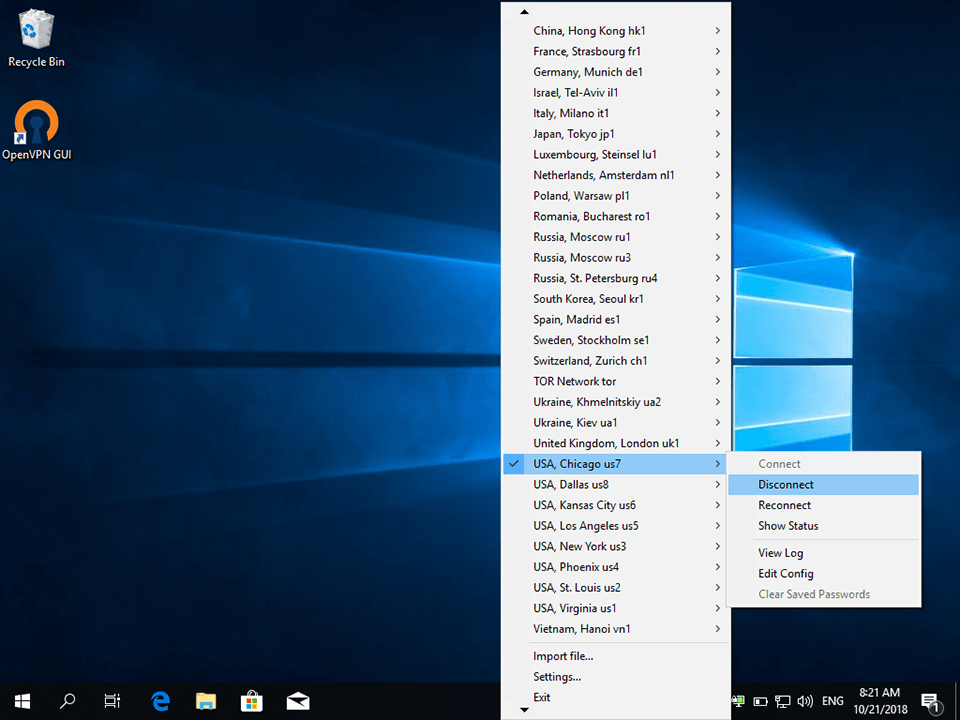Select USA, Phoenix us4 server
960x720 pixels.
click(615, 567)
